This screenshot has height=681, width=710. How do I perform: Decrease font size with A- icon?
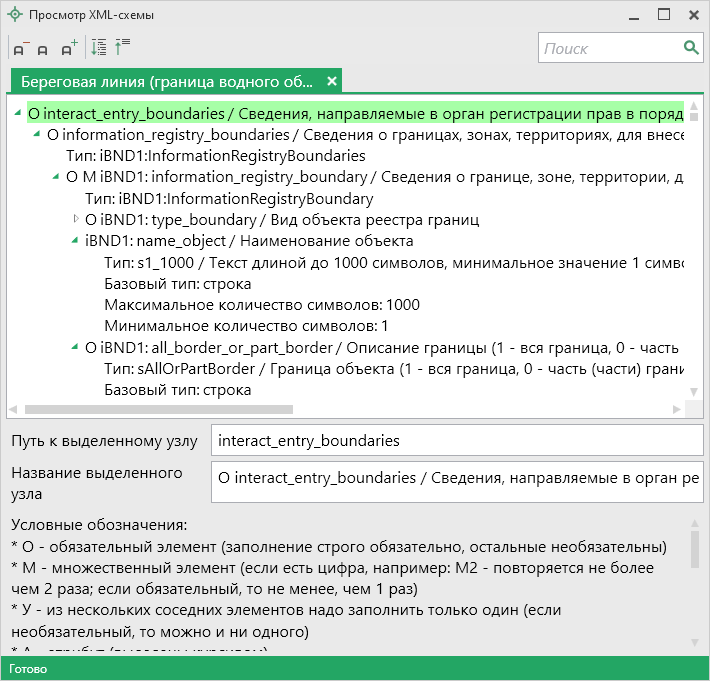pyautogui.click(x=20, y=48)
